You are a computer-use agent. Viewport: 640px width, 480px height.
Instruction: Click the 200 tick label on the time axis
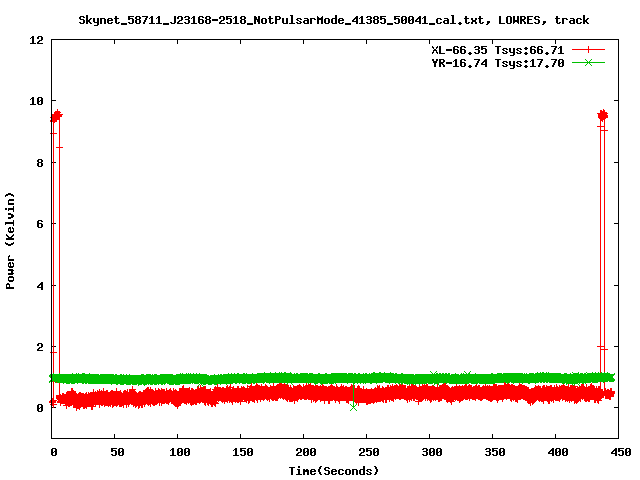click(x=306, y=452)
